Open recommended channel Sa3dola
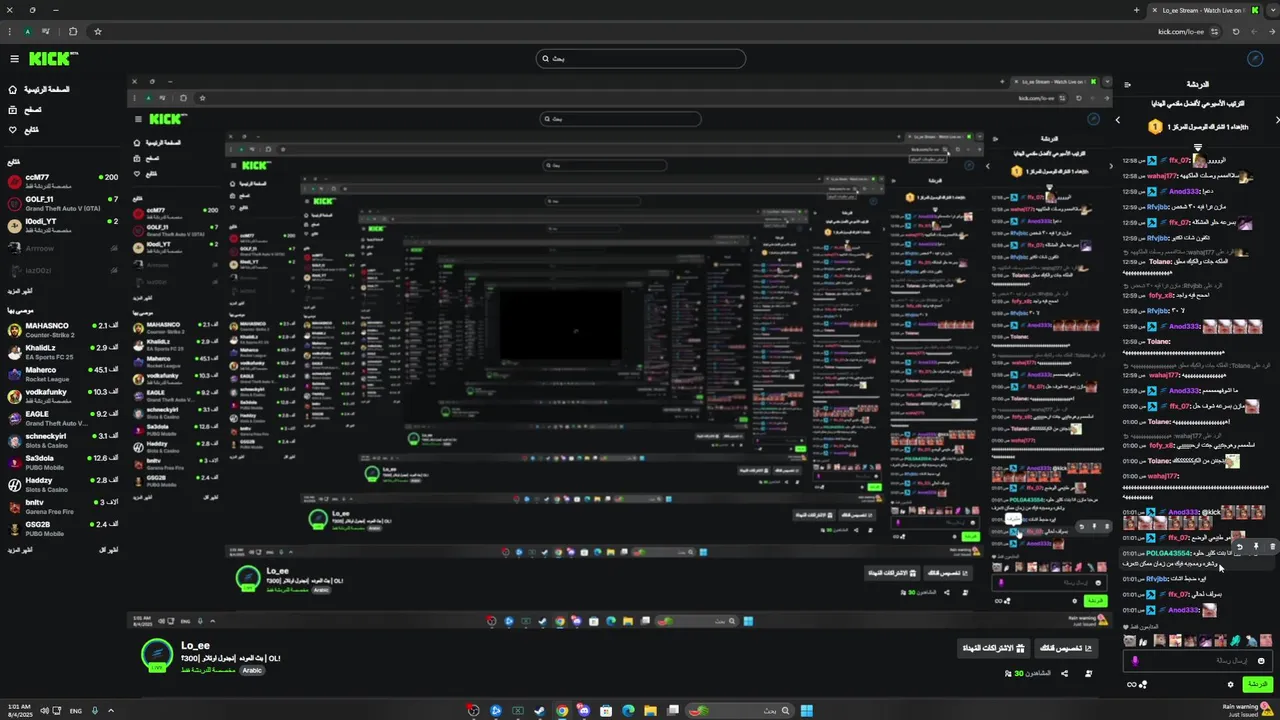Screen dimensions: 1280x720 62,461
